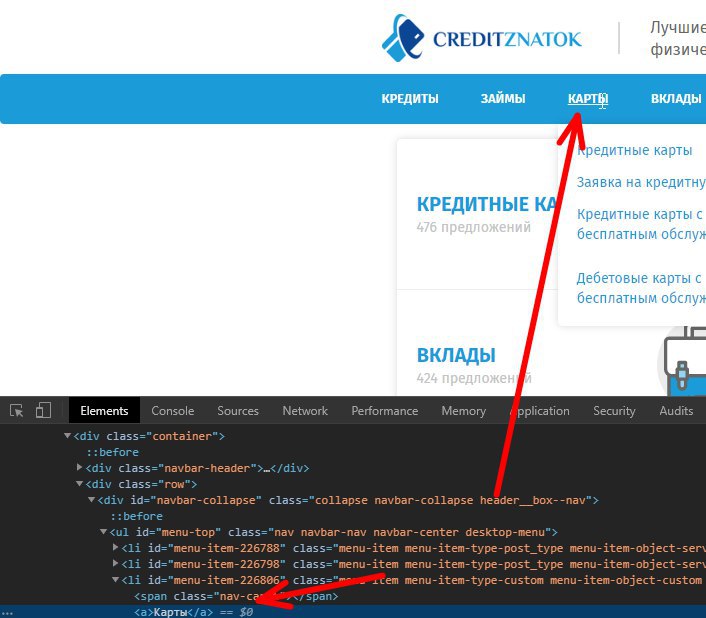706x618 pixels.
Task: Select the Кредитные карты dropdown link
Action: point(634,150)
